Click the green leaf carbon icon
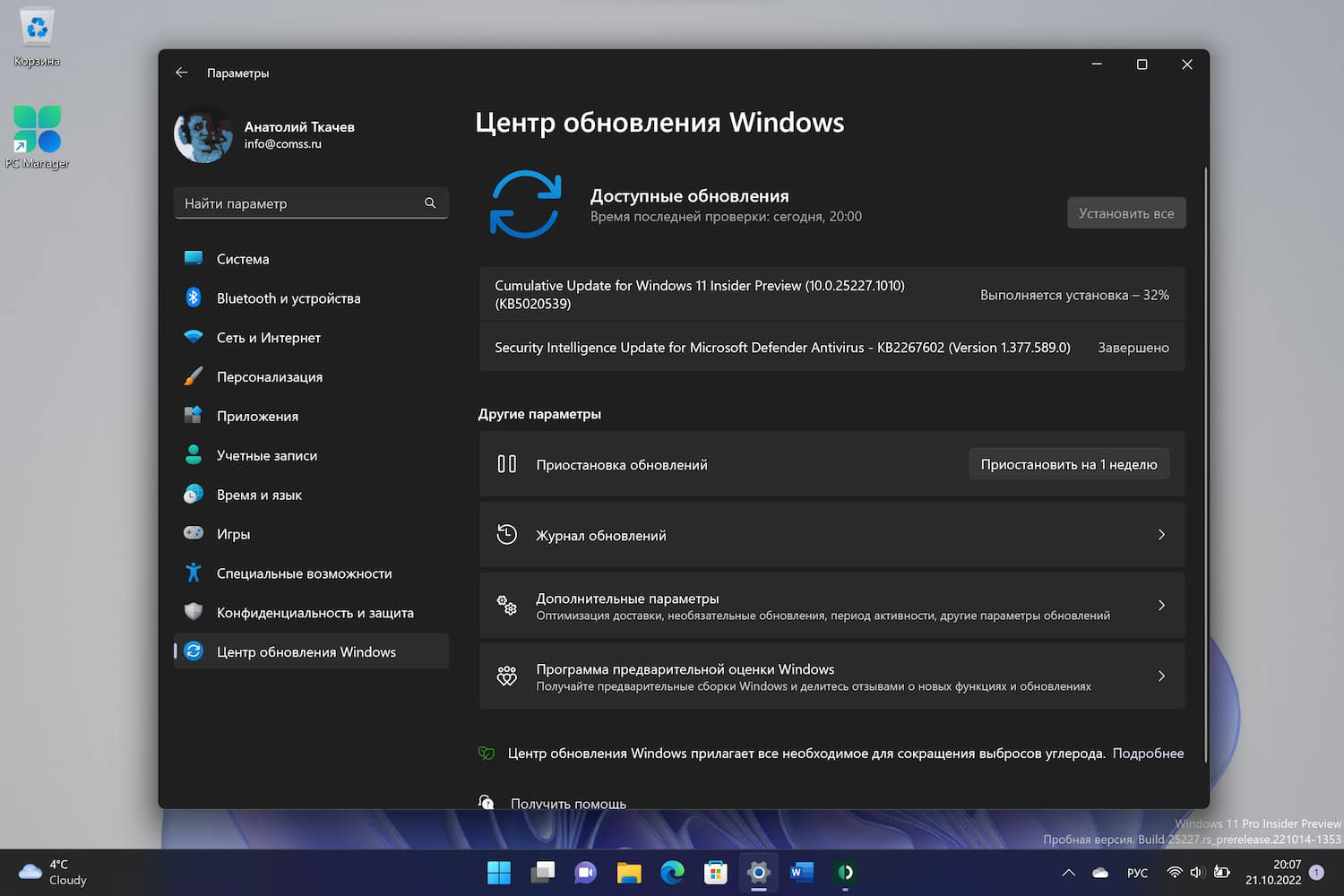Viewport: 1344px width, 896px height. [487, 754]
